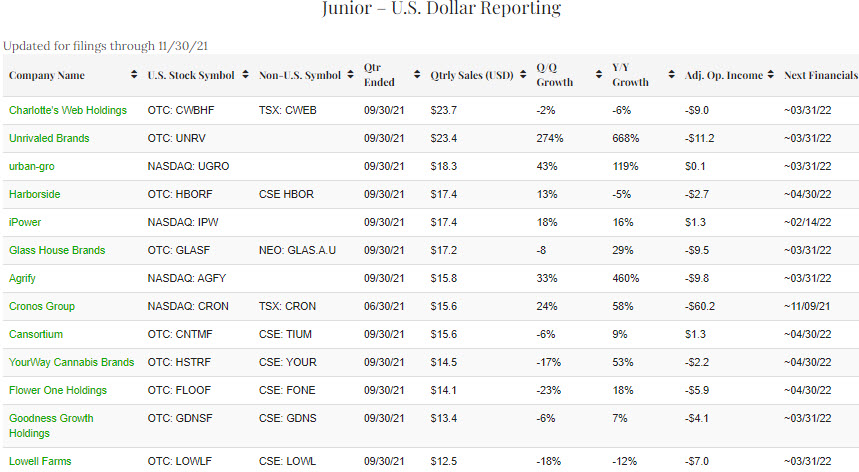Screen dimensions: 859x472
Task: Sort by Qtr Ended using its arrows
Action: tap(418, 75)
